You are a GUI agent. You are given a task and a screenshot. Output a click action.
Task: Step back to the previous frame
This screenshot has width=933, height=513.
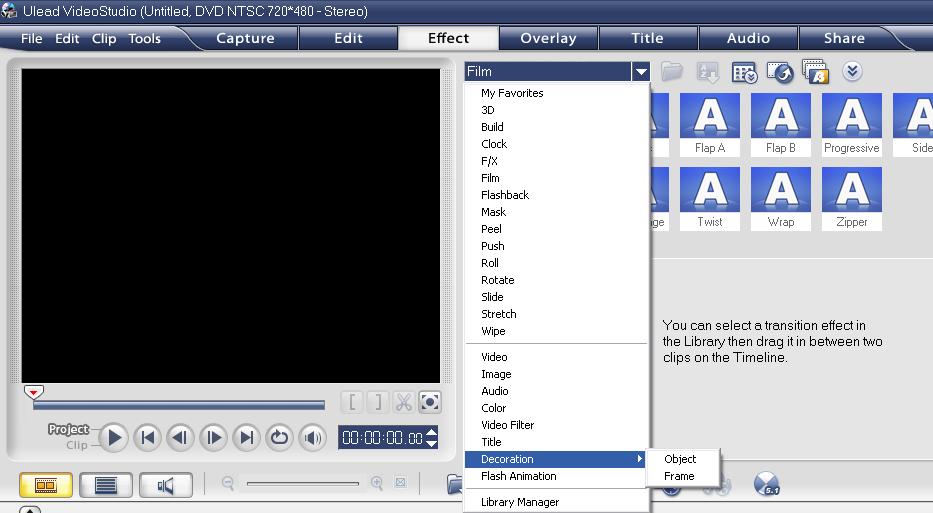tap(180, 438)
